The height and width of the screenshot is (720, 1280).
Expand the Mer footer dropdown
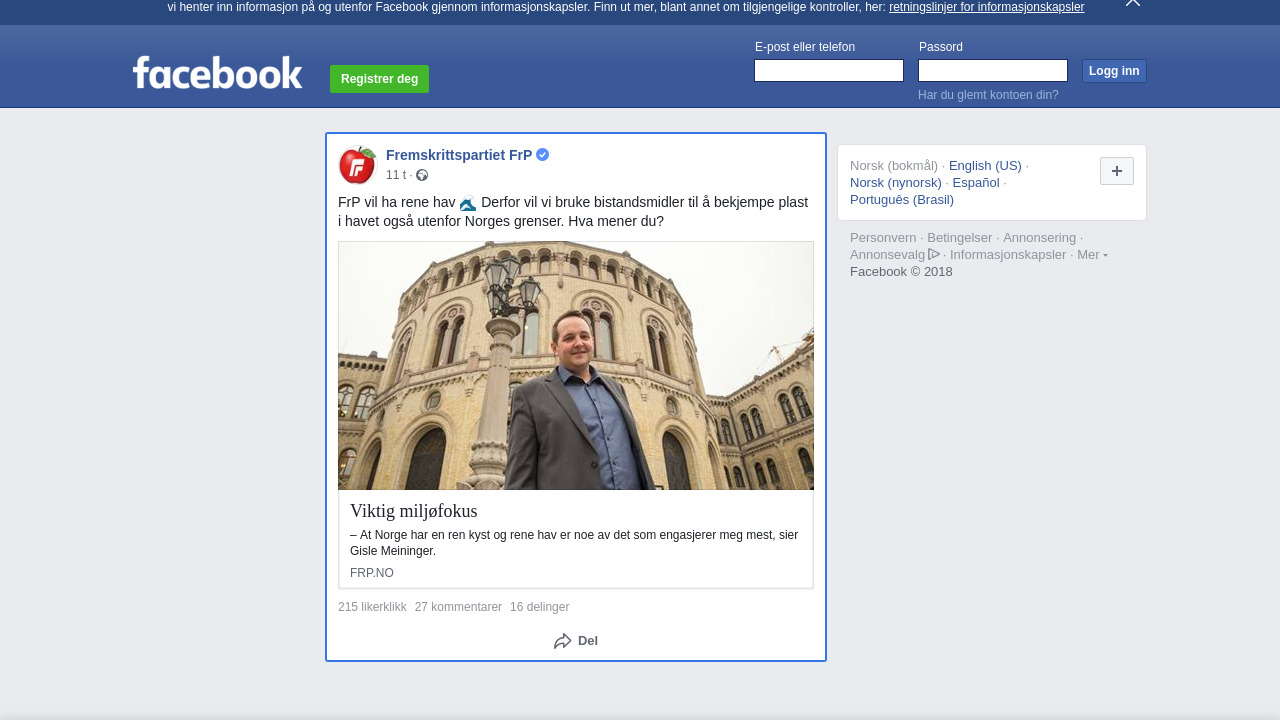pos(1092,255)
